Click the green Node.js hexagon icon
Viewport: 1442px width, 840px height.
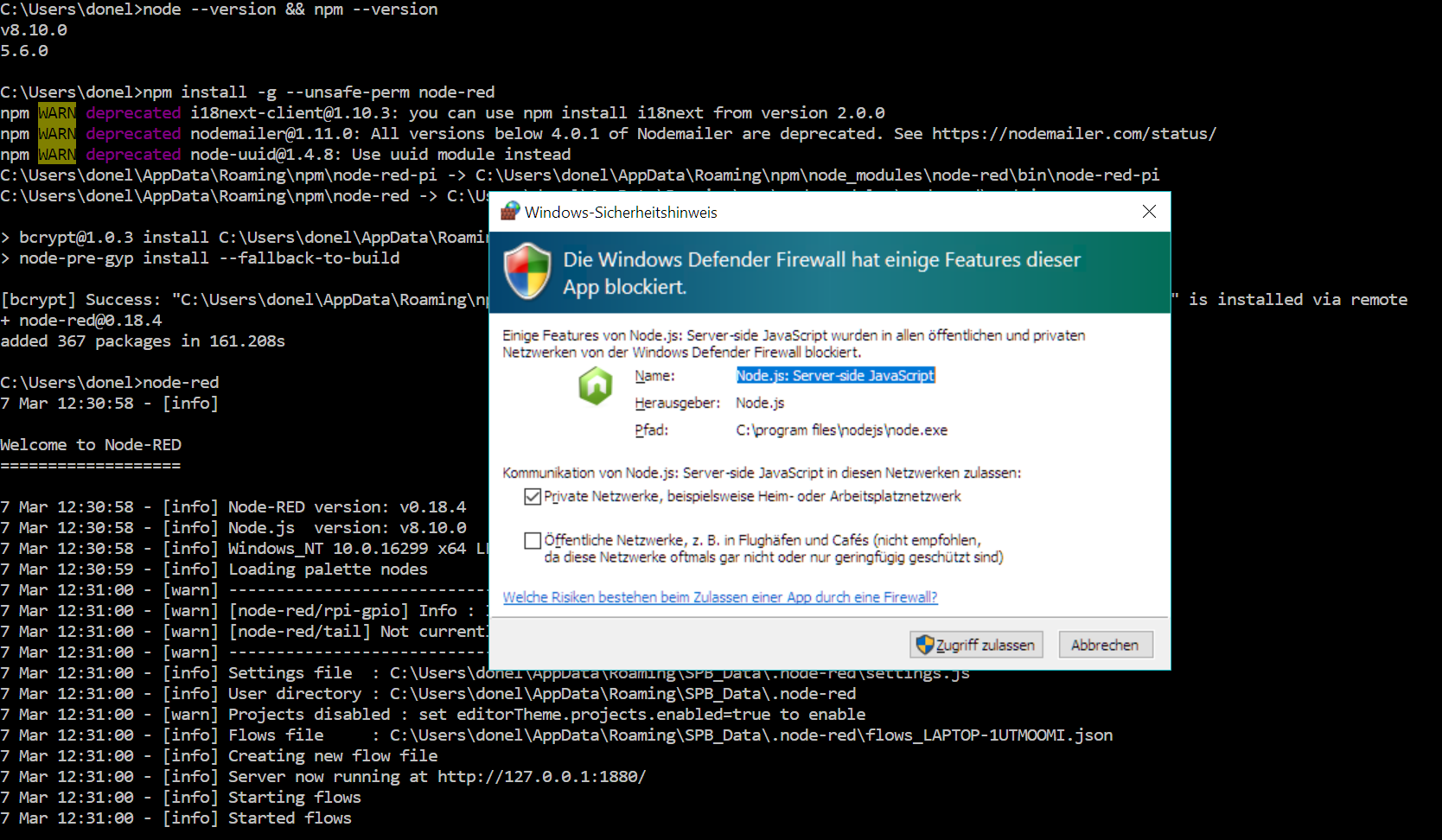(596, 385)
